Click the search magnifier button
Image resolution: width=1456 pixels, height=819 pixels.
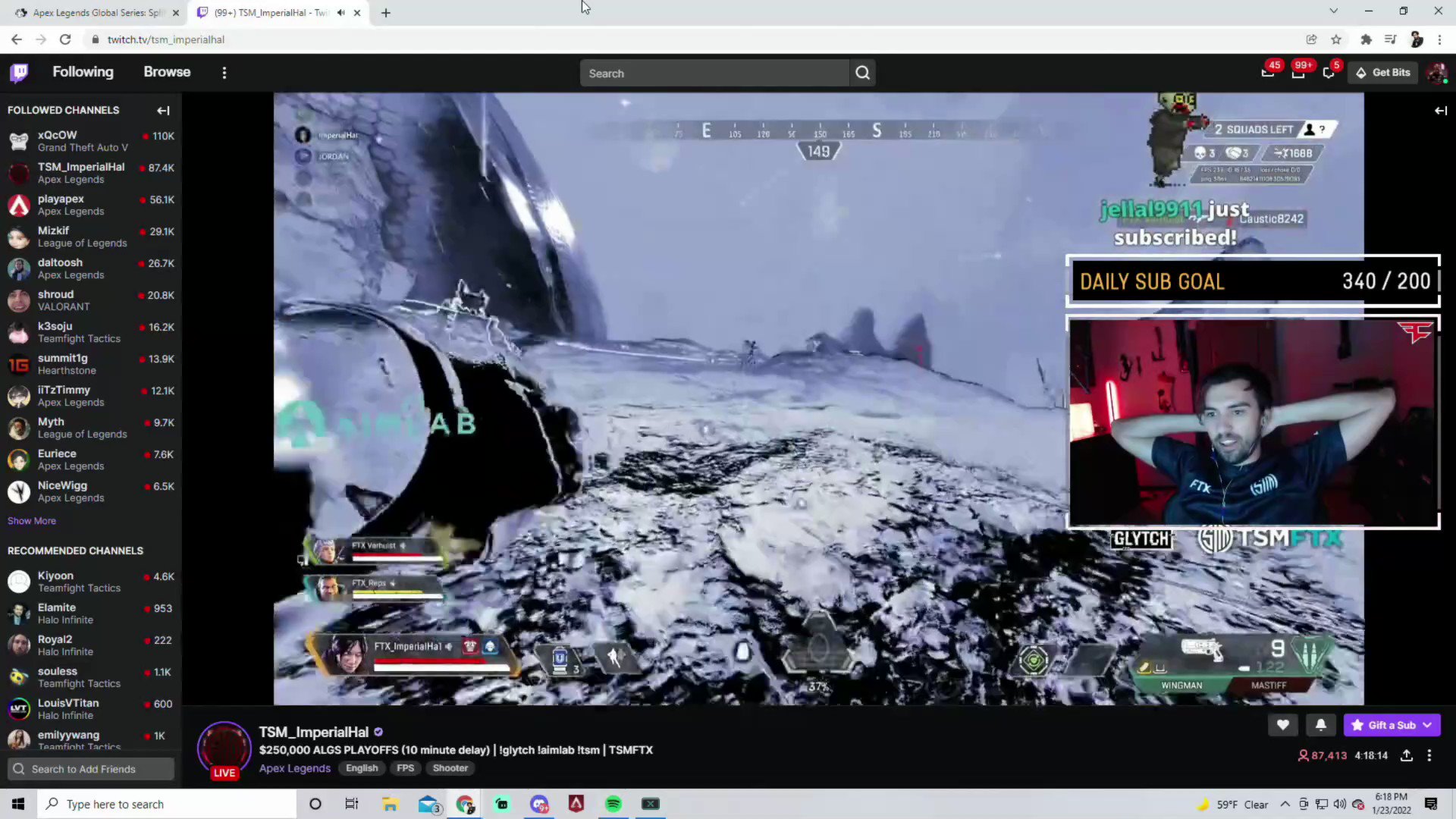point(862,74)
